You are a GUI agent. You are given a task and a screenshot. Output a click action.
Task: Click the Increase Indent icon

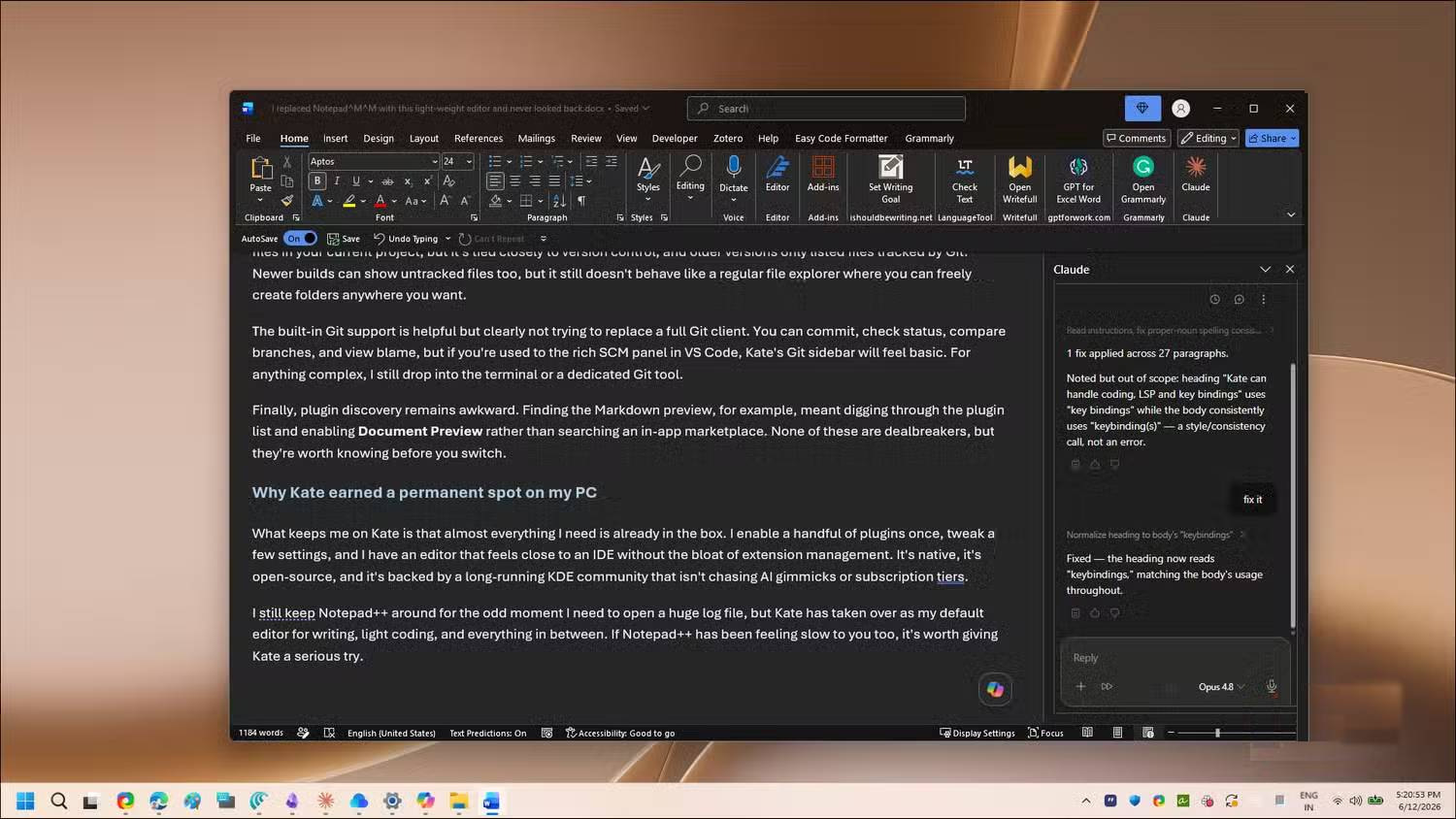612,161
